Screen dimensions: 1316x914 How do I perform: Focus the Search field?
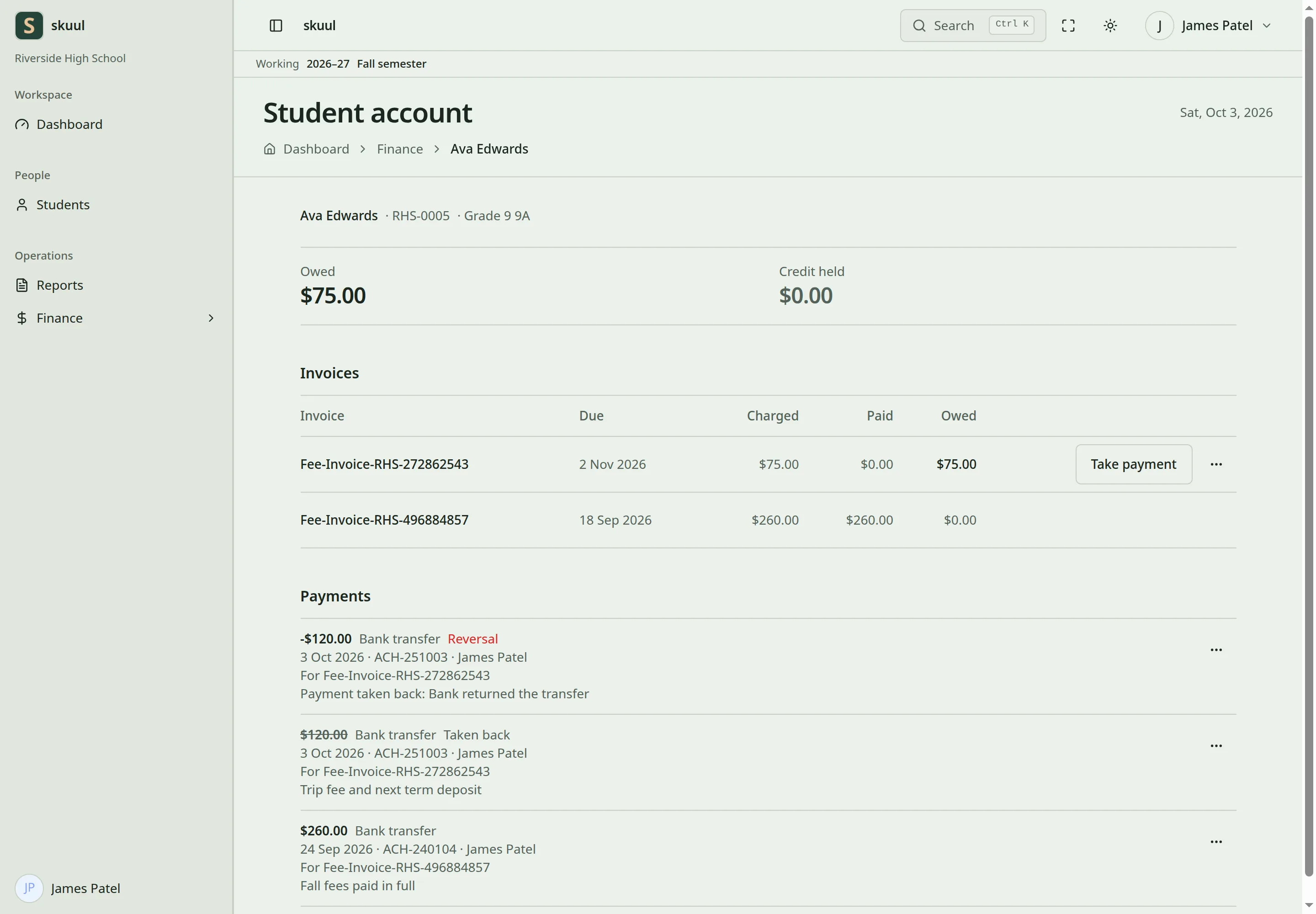point(972,25)
